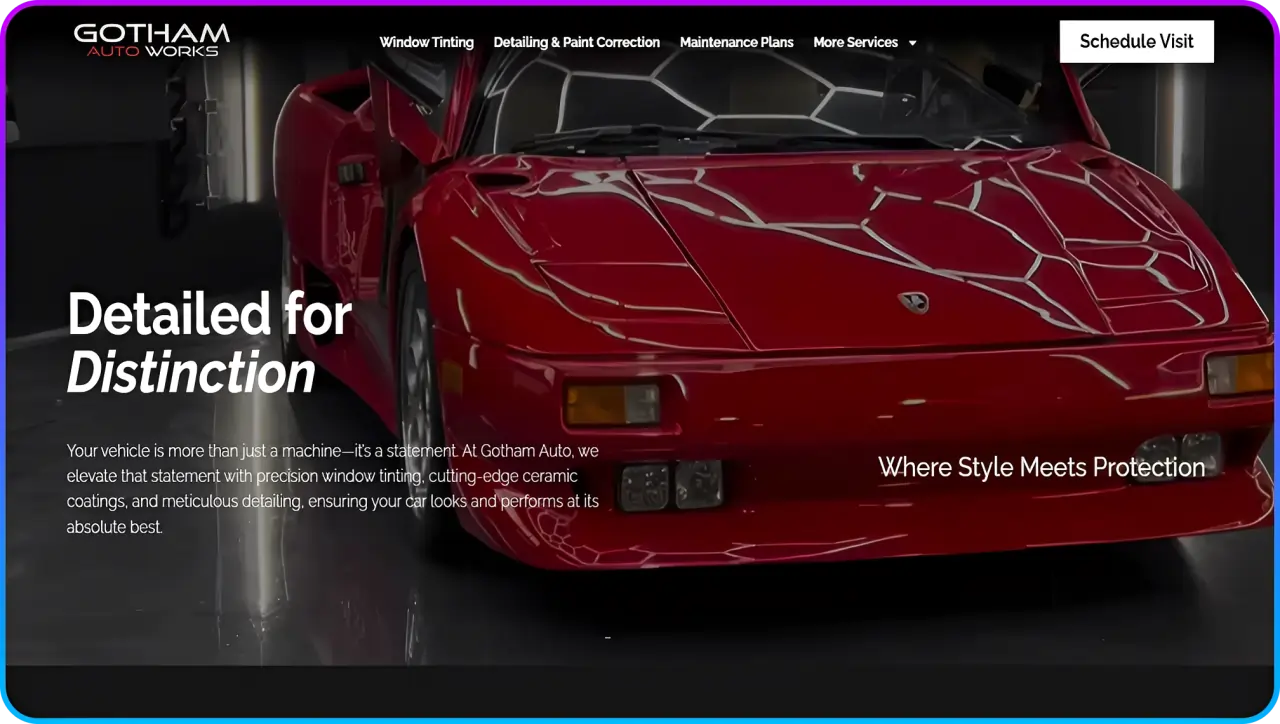1280x724 pixels.
Task: Click the dark bar below the hero image
Action: (x=640, y=690)
